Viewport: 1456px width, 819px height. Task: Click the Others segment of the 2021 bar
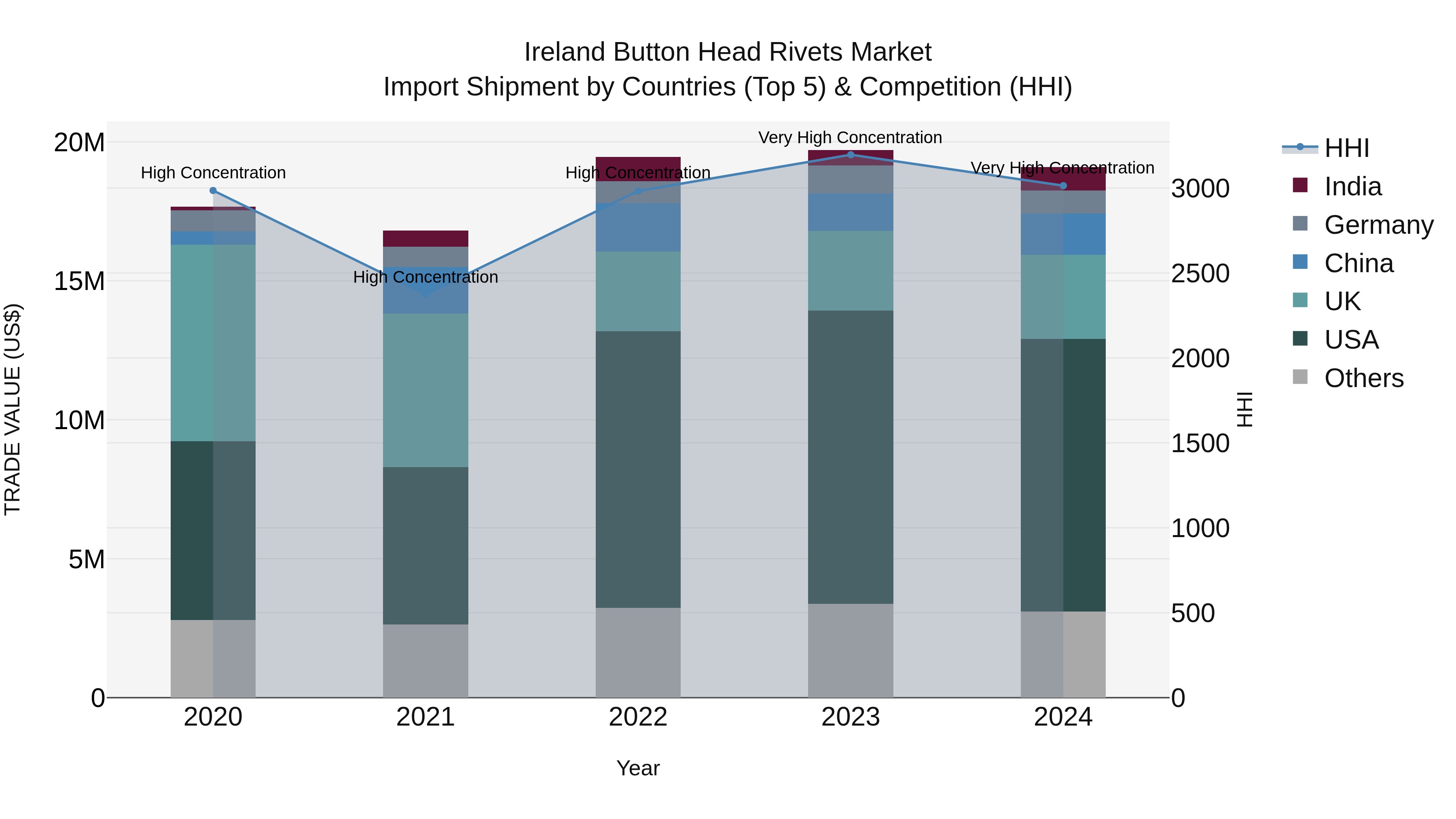click(425, 661)
